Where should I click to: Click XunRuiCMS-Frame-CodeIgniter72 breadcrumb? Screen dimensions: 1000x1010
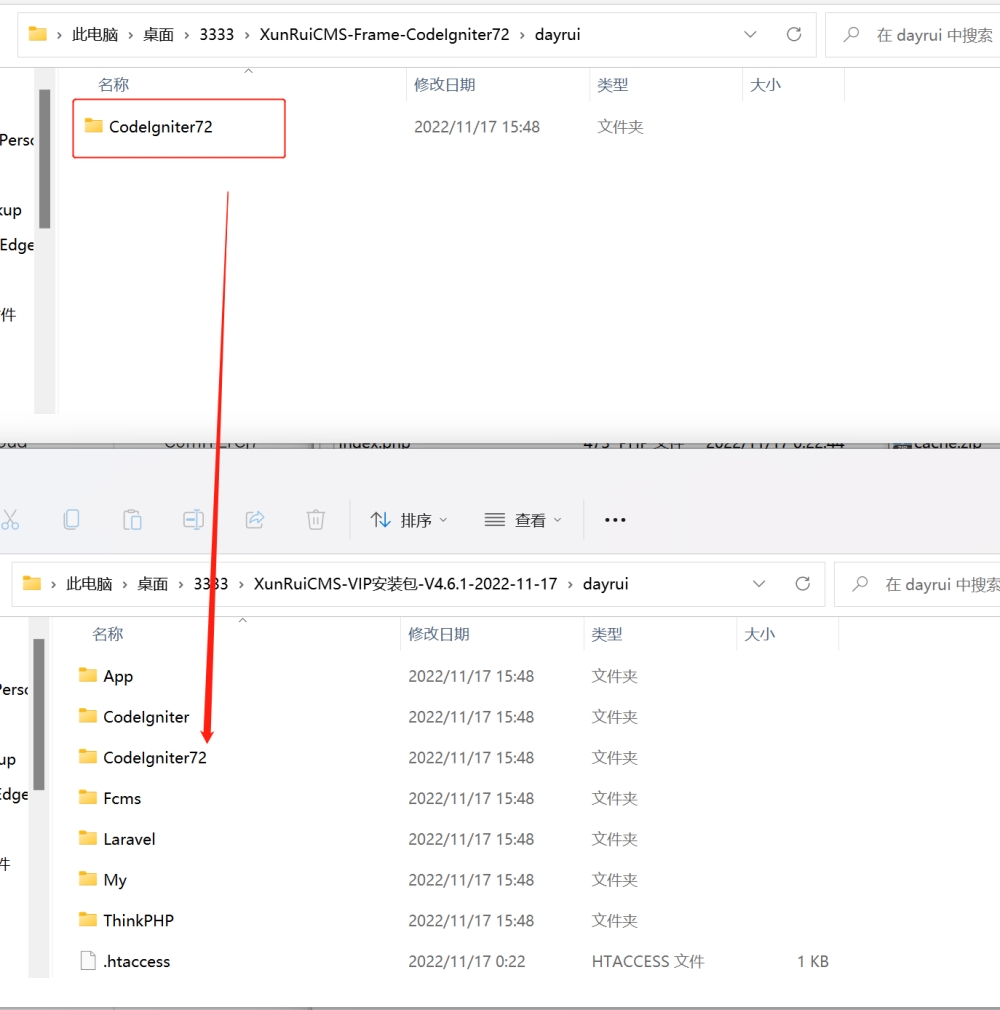[x=385, y=35]
